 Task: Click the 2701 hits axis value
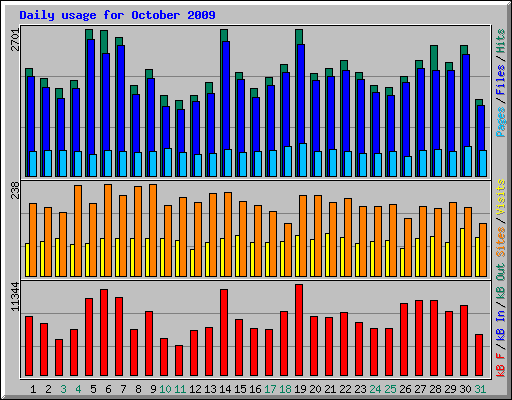coord(15,40)
